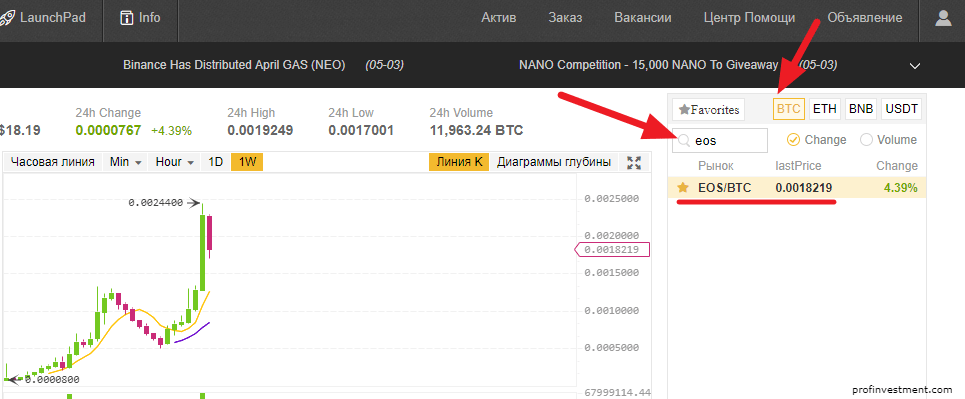965x399 pixels.
Task: Click the 24h Change value 0.0000767
Action: point(108,131)
